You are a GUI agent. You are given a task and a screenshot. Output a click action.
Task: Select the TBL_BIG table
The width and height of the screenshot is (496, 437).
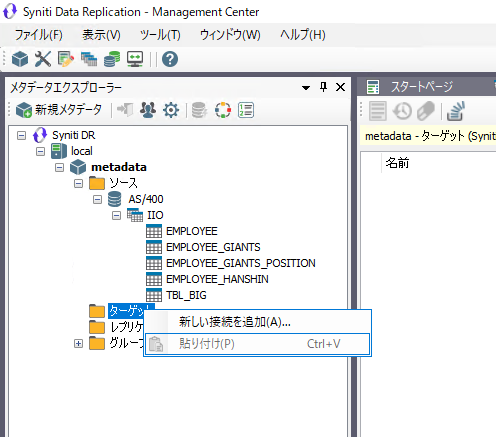click(186, 295)
